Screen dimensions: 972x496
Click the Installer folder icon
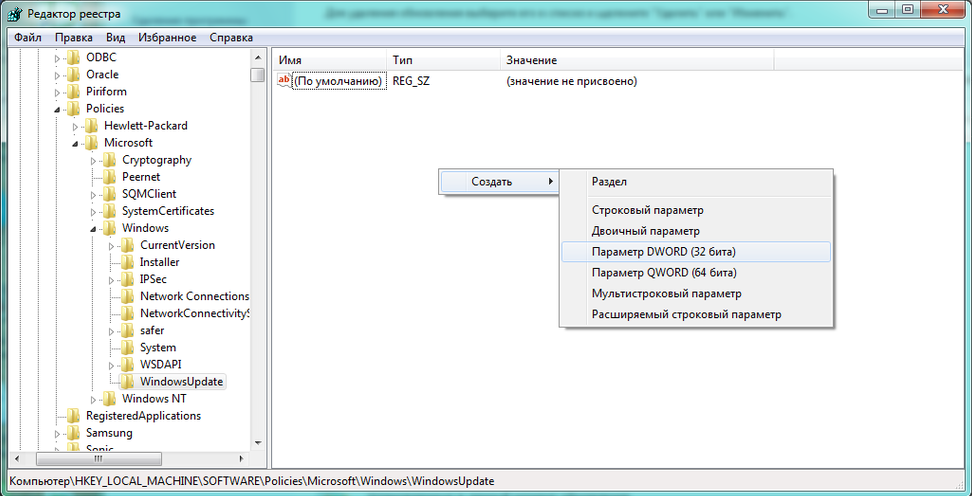(128, 262)
